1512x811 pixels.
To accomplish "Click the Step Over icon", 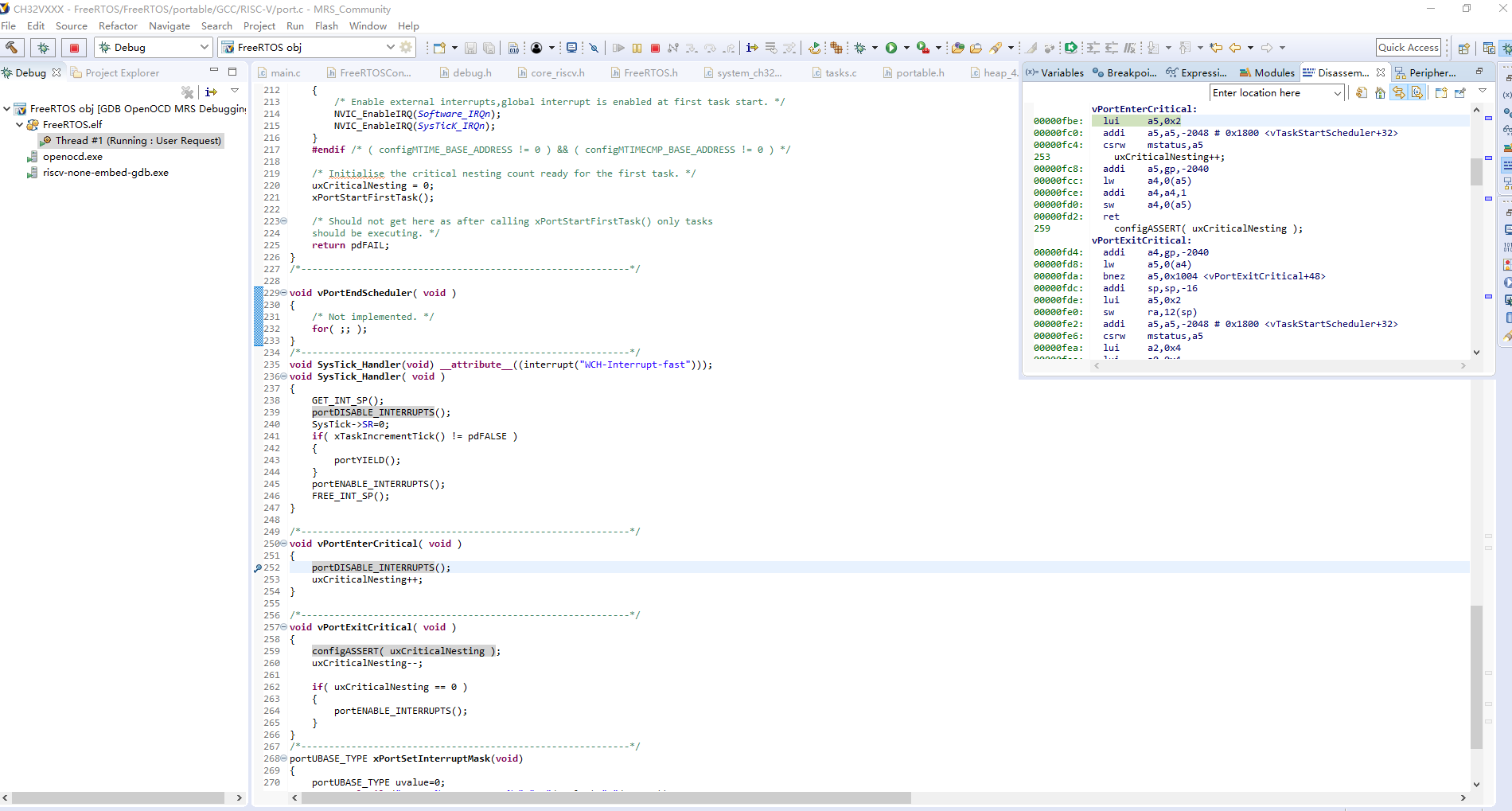I will pos(710,48).
